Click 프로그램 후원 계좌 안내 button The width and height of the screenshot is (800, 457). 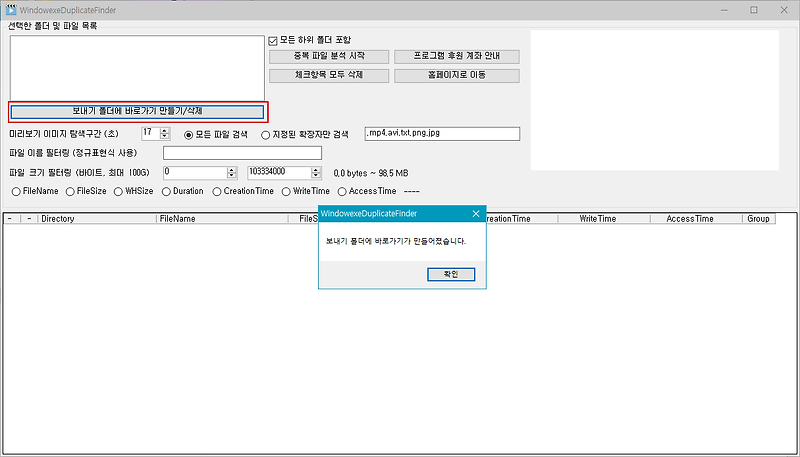(457, 57)
